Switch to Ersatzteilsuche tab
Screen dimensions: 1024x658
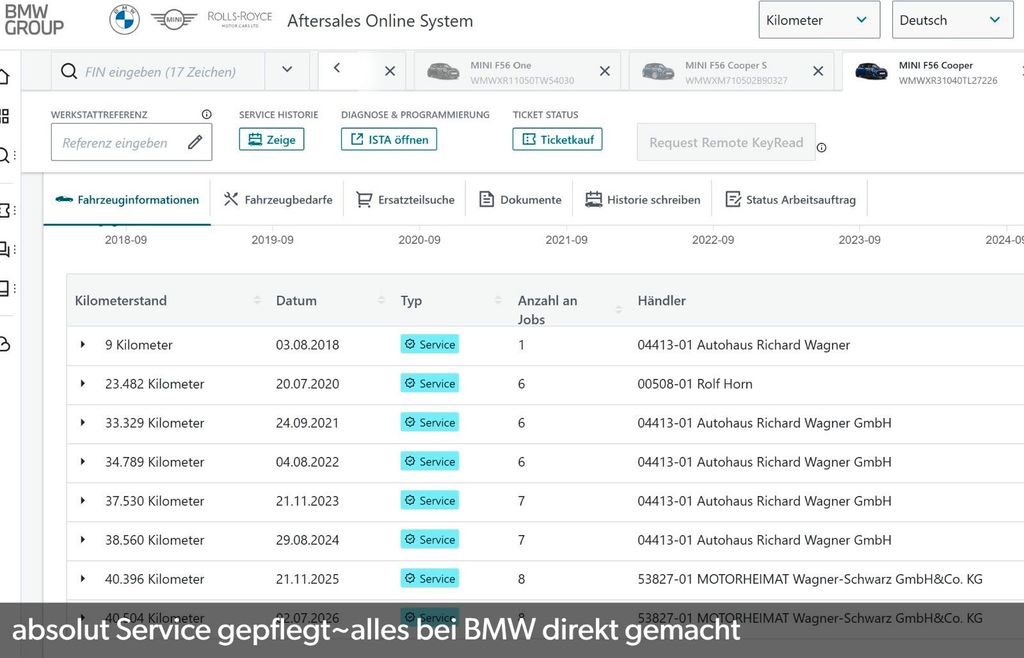pos(405,200)
